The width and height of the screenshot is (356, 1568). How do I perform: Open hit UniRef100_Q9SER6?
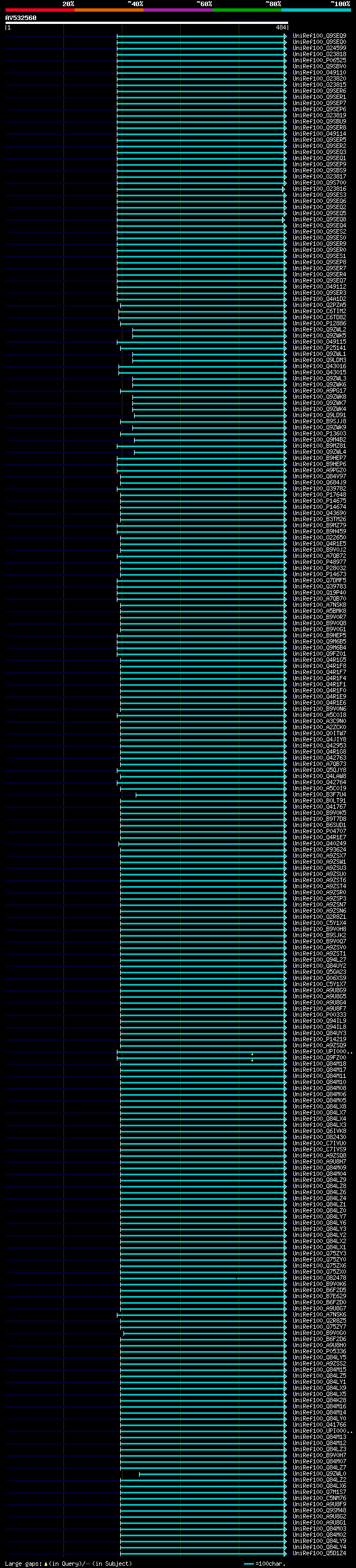pyautogui.click(x=319, y=91)
